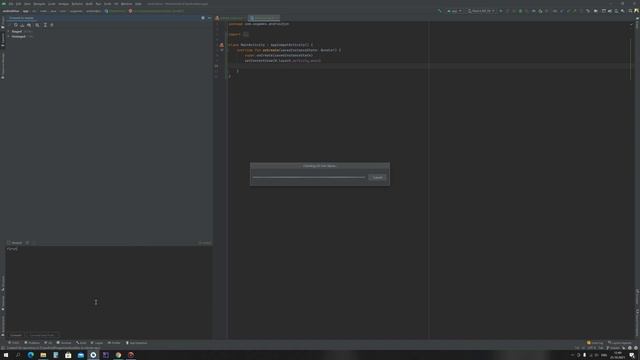The width and height of the screenshot is (640, 360).
Task: Refresh changes in the Commit toolbar
Action: click(16, 25)
